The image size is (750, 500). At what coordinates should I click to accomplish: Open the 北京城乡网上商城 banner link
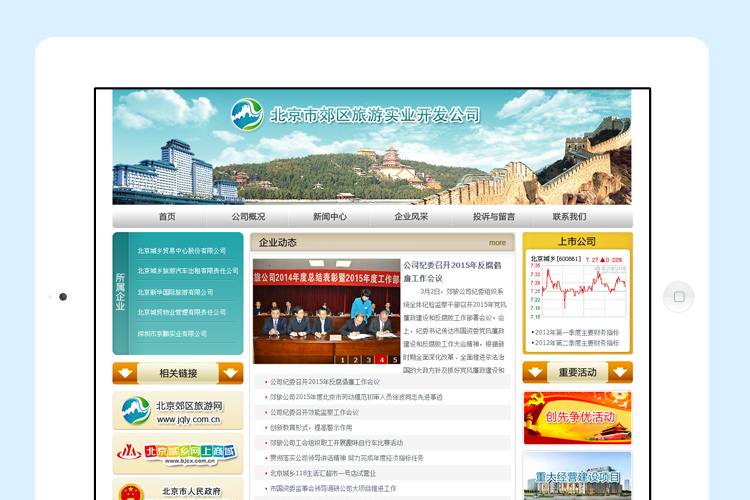(x=178, y=453)
